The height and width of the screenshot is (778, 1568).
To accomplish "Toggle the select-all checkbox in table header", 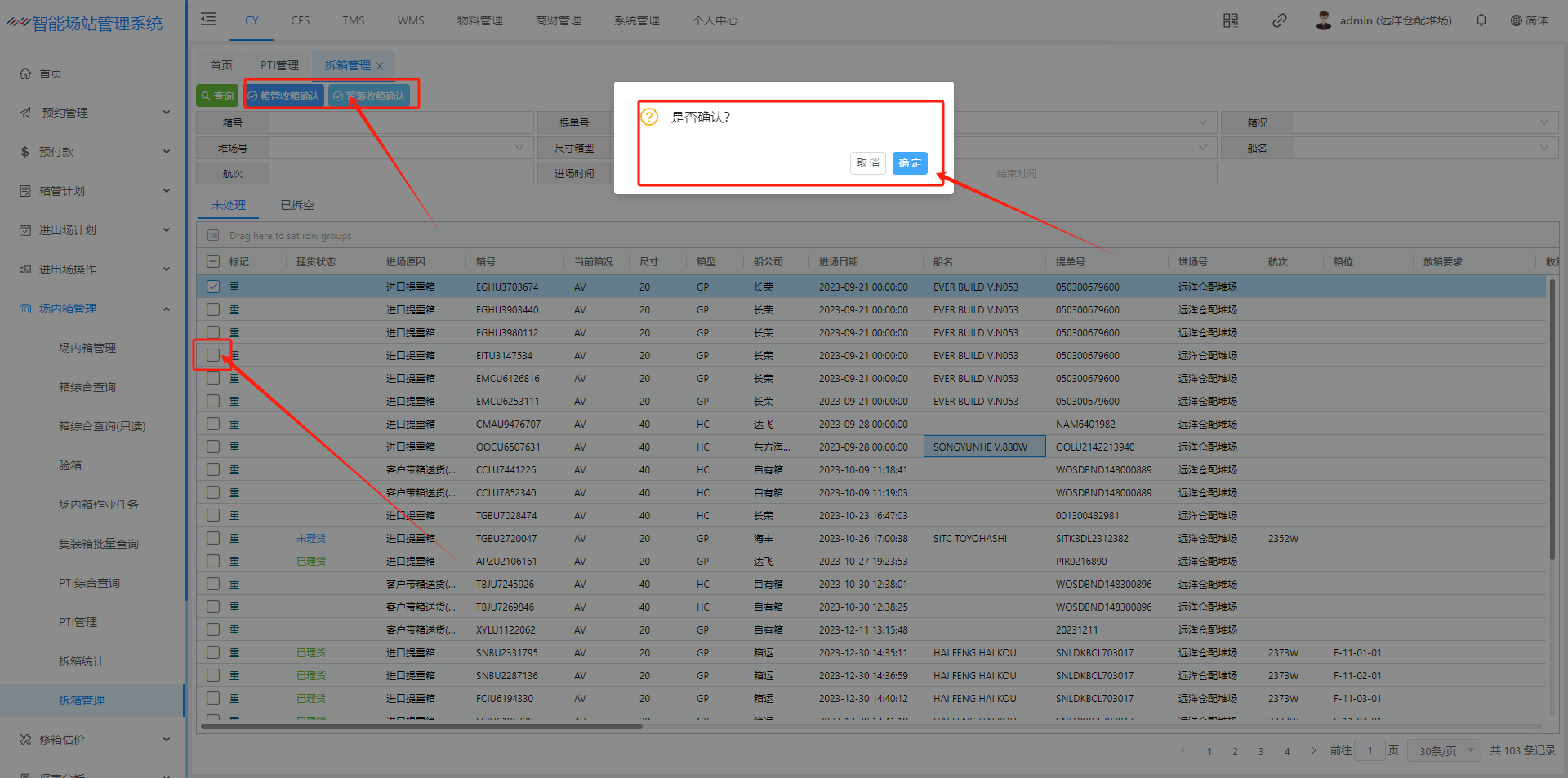I will (213, 261).
